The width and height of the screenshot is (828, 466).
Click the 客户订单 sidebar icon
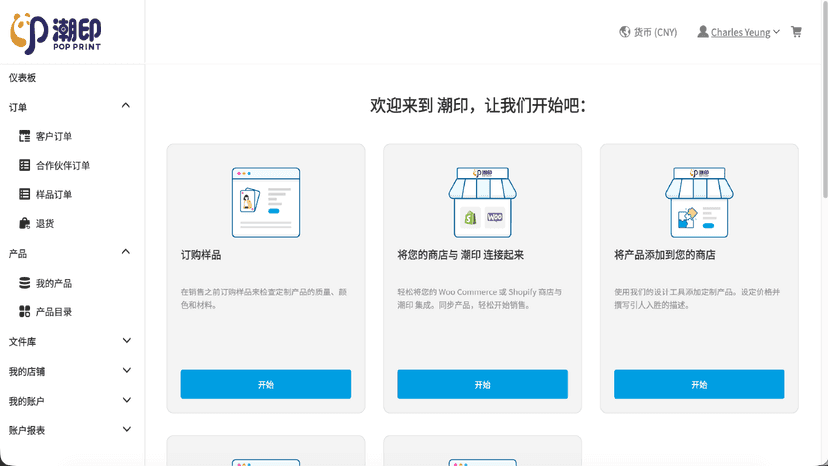coord(24,136)
